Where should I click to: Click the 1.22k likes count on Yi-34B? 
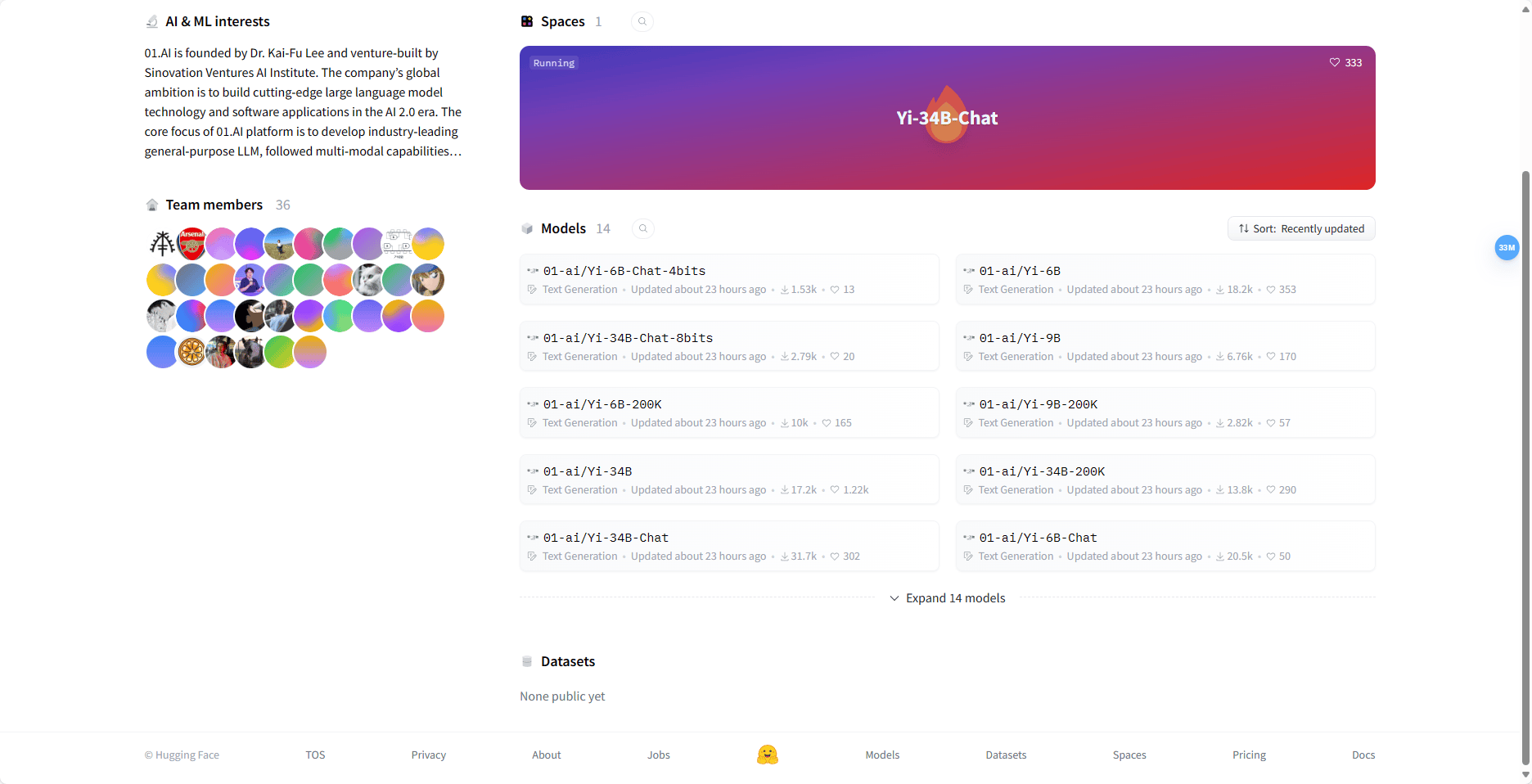(856, 489)
